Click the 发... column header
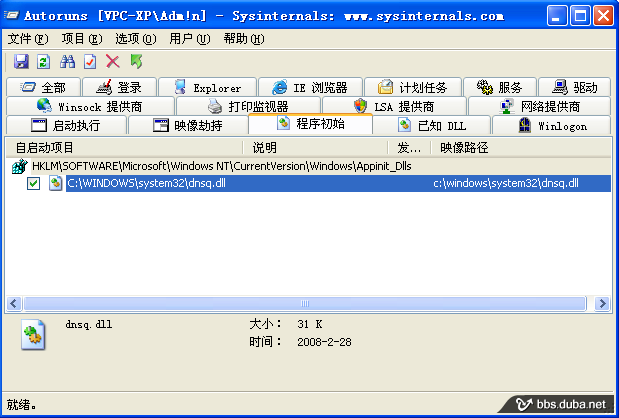The image size is (619, 418). coord(409,148)
